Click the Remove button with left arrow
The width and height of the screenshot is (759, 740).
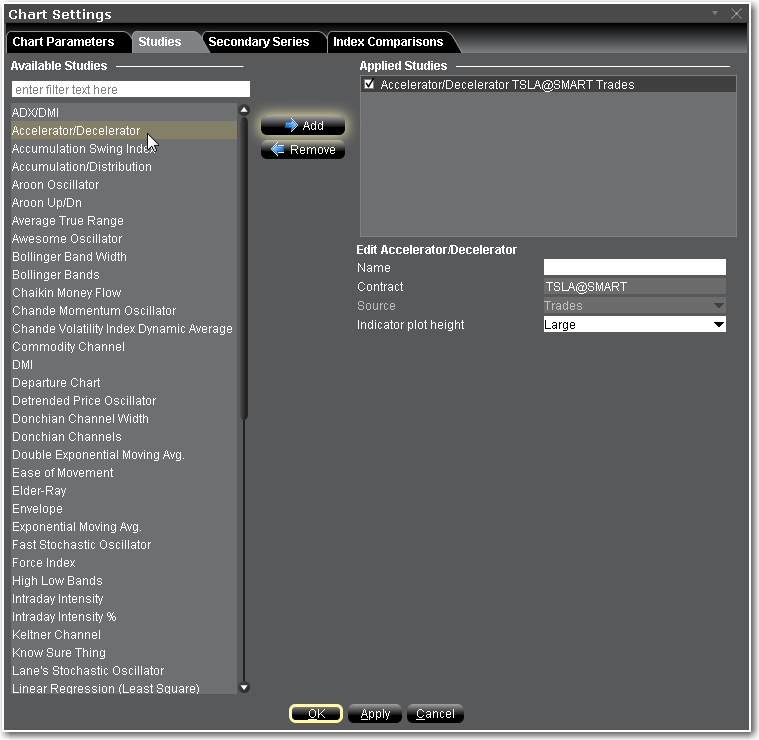[x=303, y=150]
